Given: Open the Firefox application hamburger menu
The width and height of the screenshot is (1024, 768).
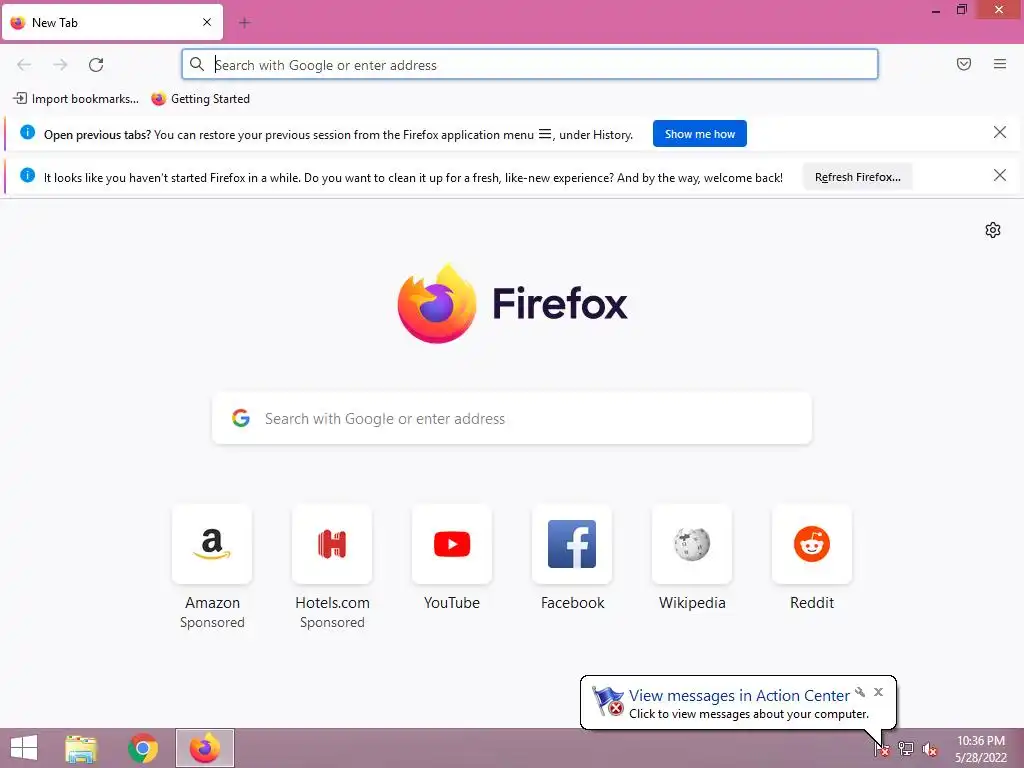Looking at the screenshot, I should tap(1000, 64).
